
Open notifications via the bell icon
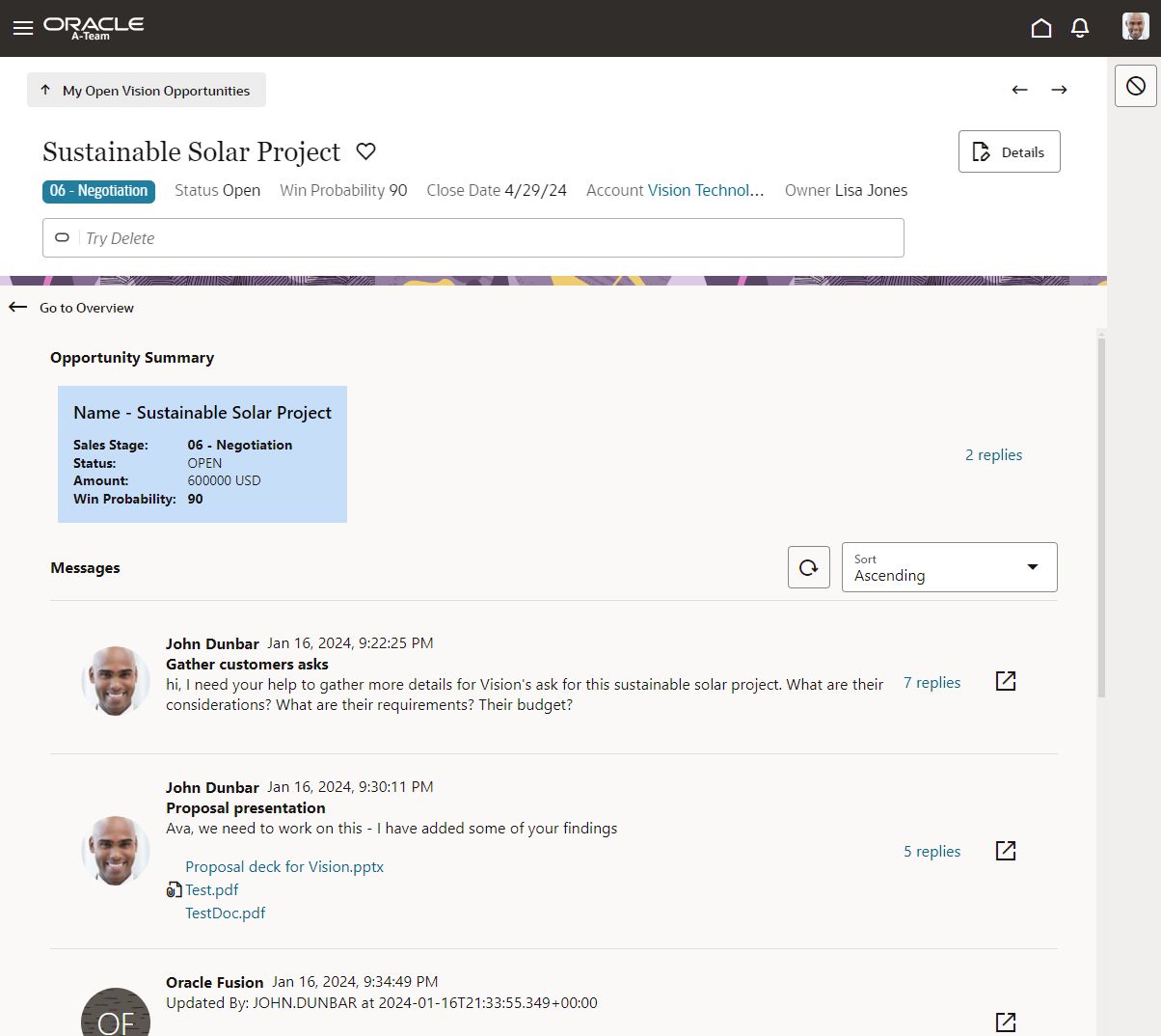pyautogui.click(x=1079, y=28)
